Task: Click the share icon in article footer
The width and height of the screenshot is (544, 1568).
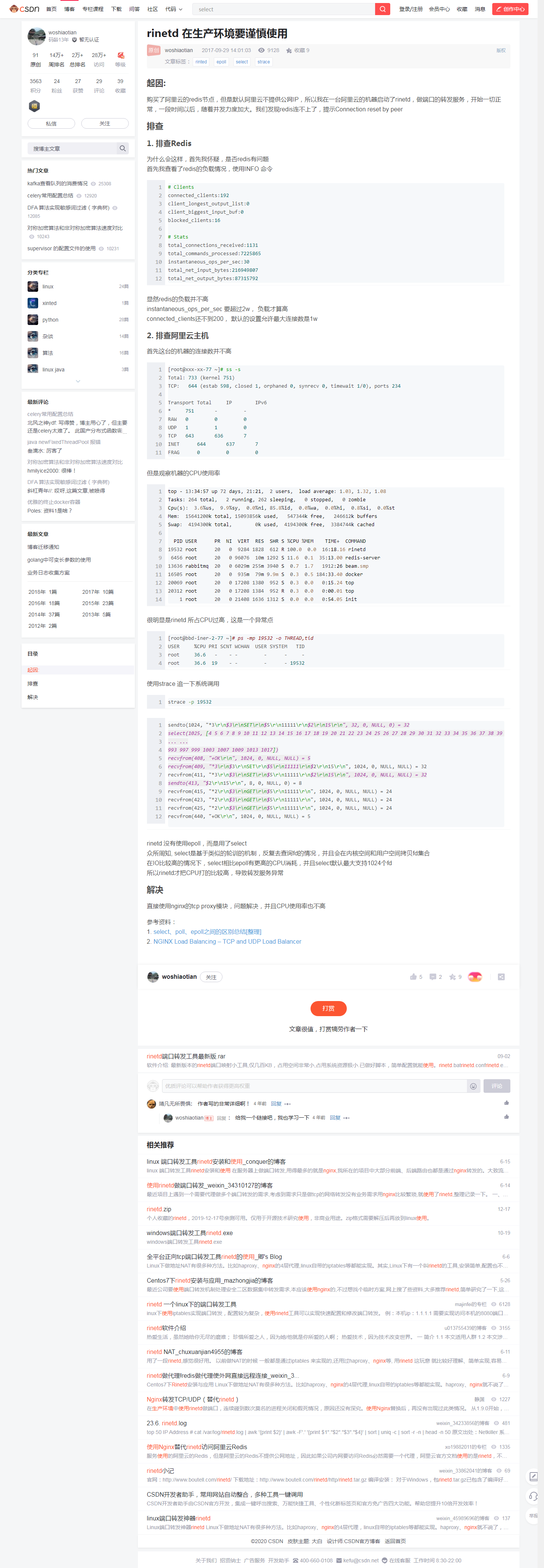Action: (x=501, y=977)
